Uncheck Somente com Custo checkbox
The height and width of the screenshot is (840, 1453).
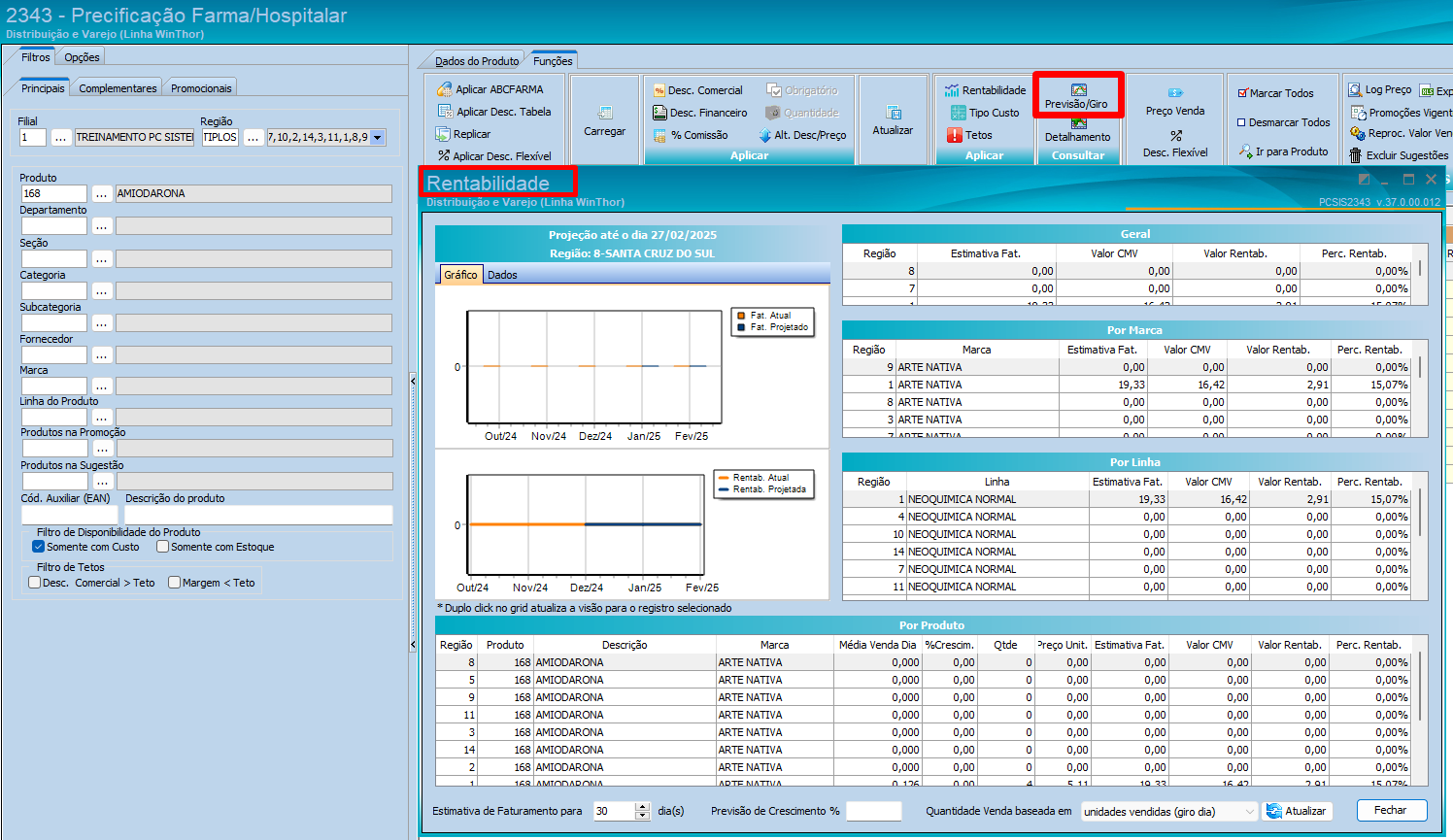pos(39,547)
